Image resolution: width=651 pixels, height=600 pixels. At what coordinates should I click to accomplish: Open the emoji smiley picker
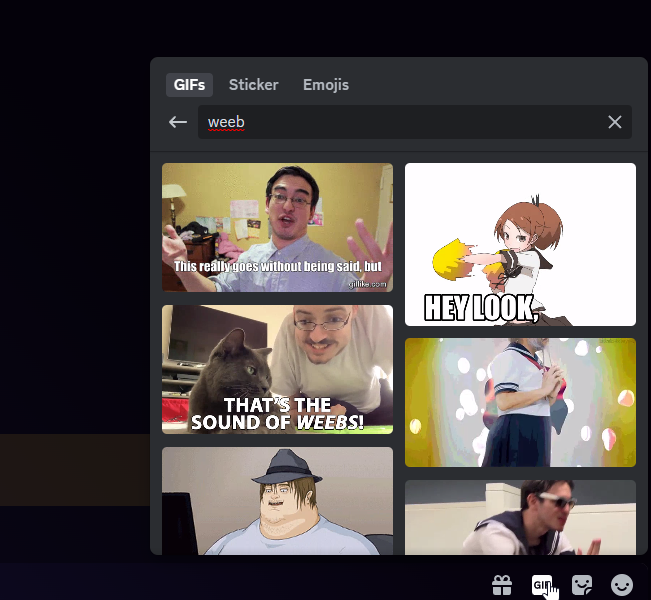pos(622,584)
